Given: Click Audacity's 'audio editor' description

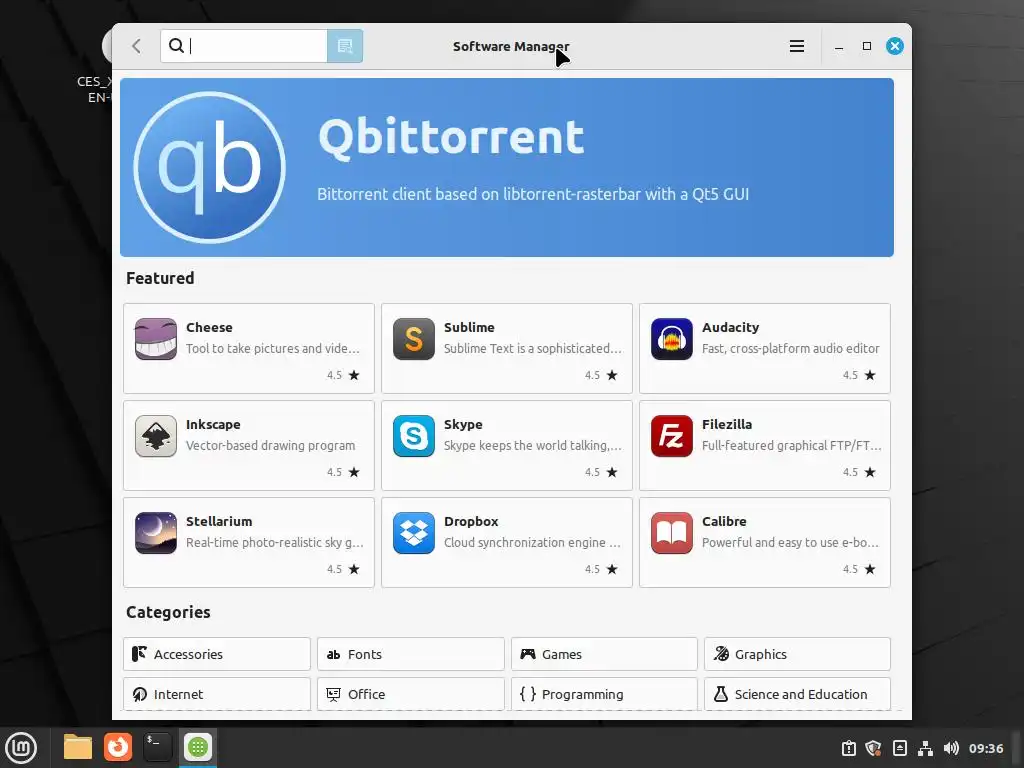Looking at the screenshot, I should coord(790,349).
